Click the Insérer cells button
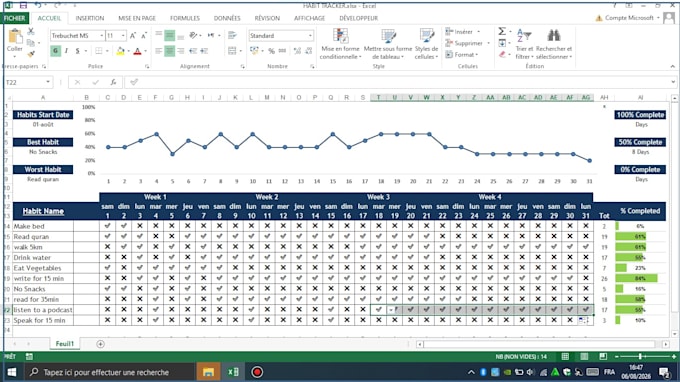This screenshot has height=382, width=680. (463, 32)
